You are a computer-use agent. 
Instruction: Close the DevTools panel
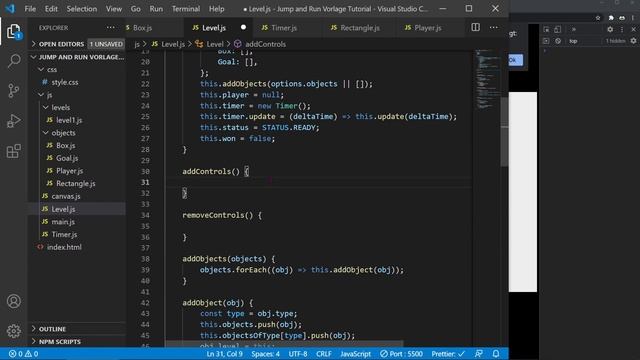pyautogui.click(x=633, y=29)
